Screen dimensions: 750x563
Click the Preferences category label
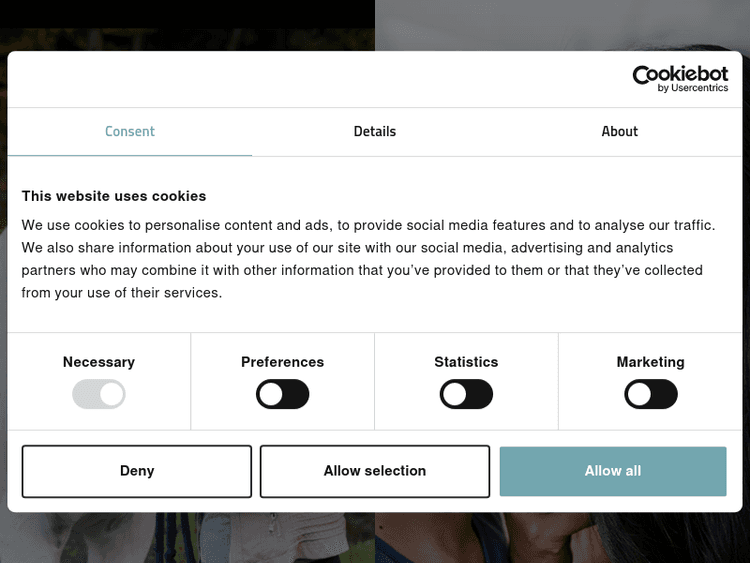[283, 362]
